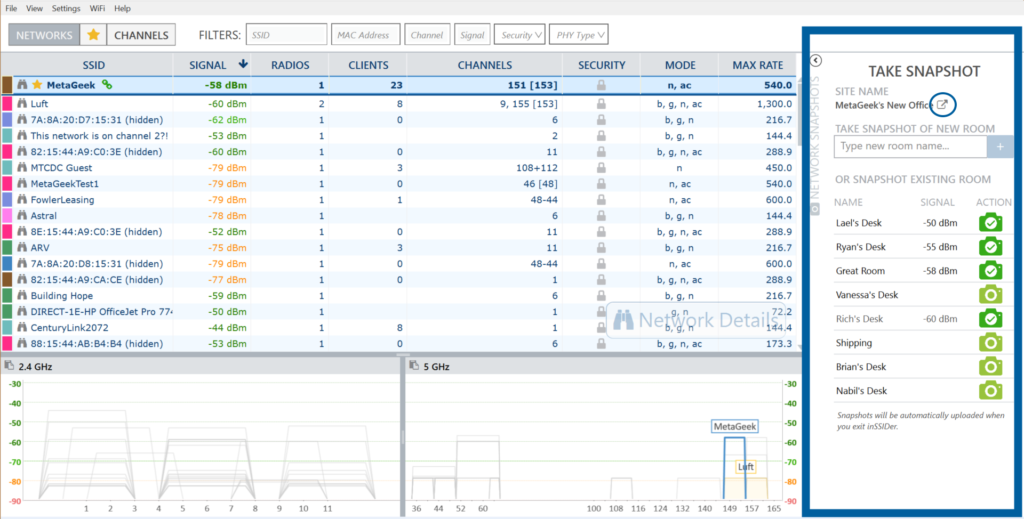Open the File menu
The image size is (1024, 519).
click(11, 8)
